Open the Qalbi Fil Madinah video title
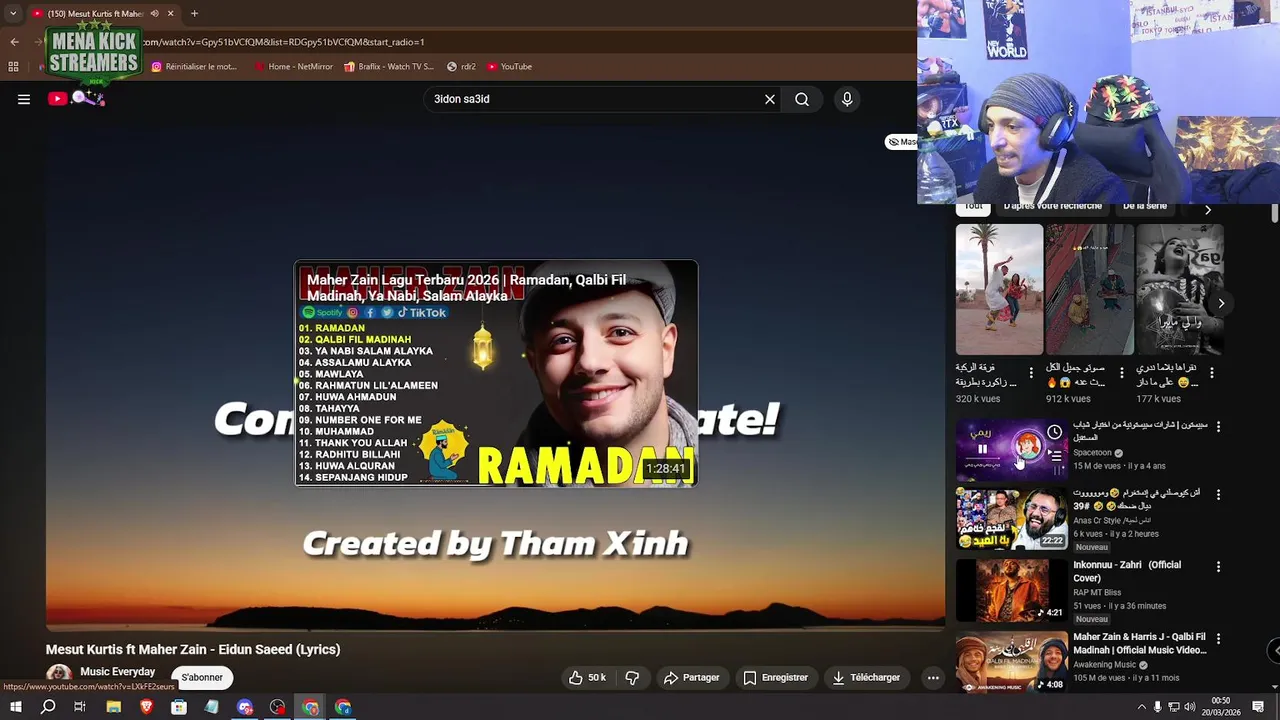The width and height of the screenshot is (1280, 720). coord(1140,643)
